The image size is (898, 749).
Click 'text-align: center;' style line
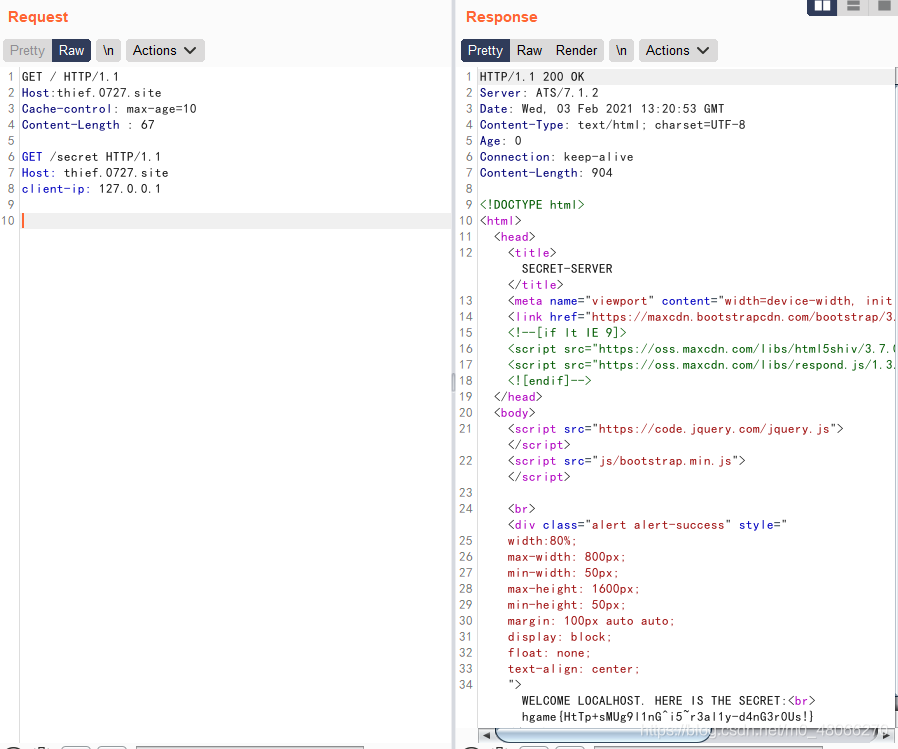573,669
